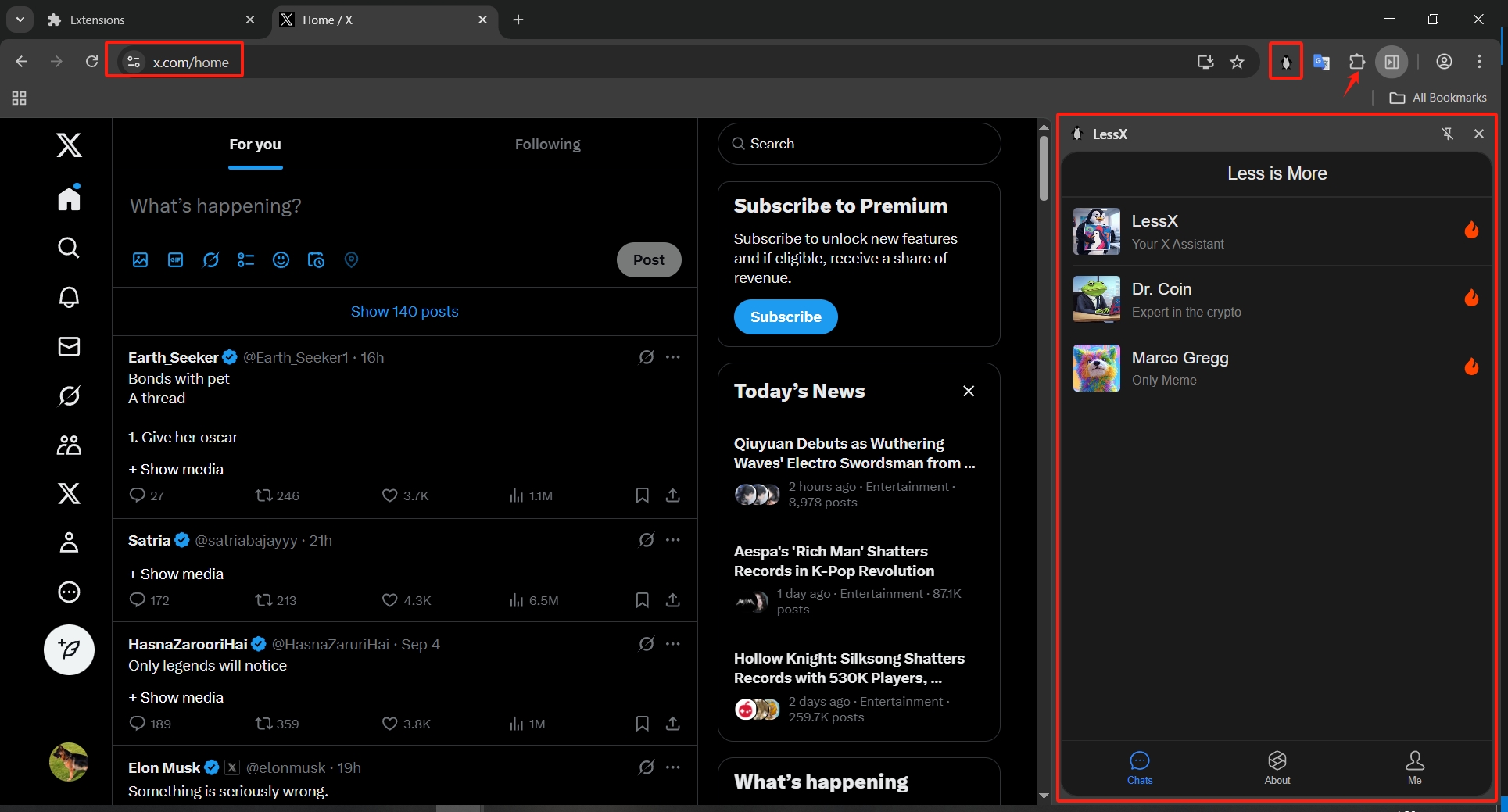Toggle the flame next to Dr. Coin
1508x812 pixels.
[1472, 298]
